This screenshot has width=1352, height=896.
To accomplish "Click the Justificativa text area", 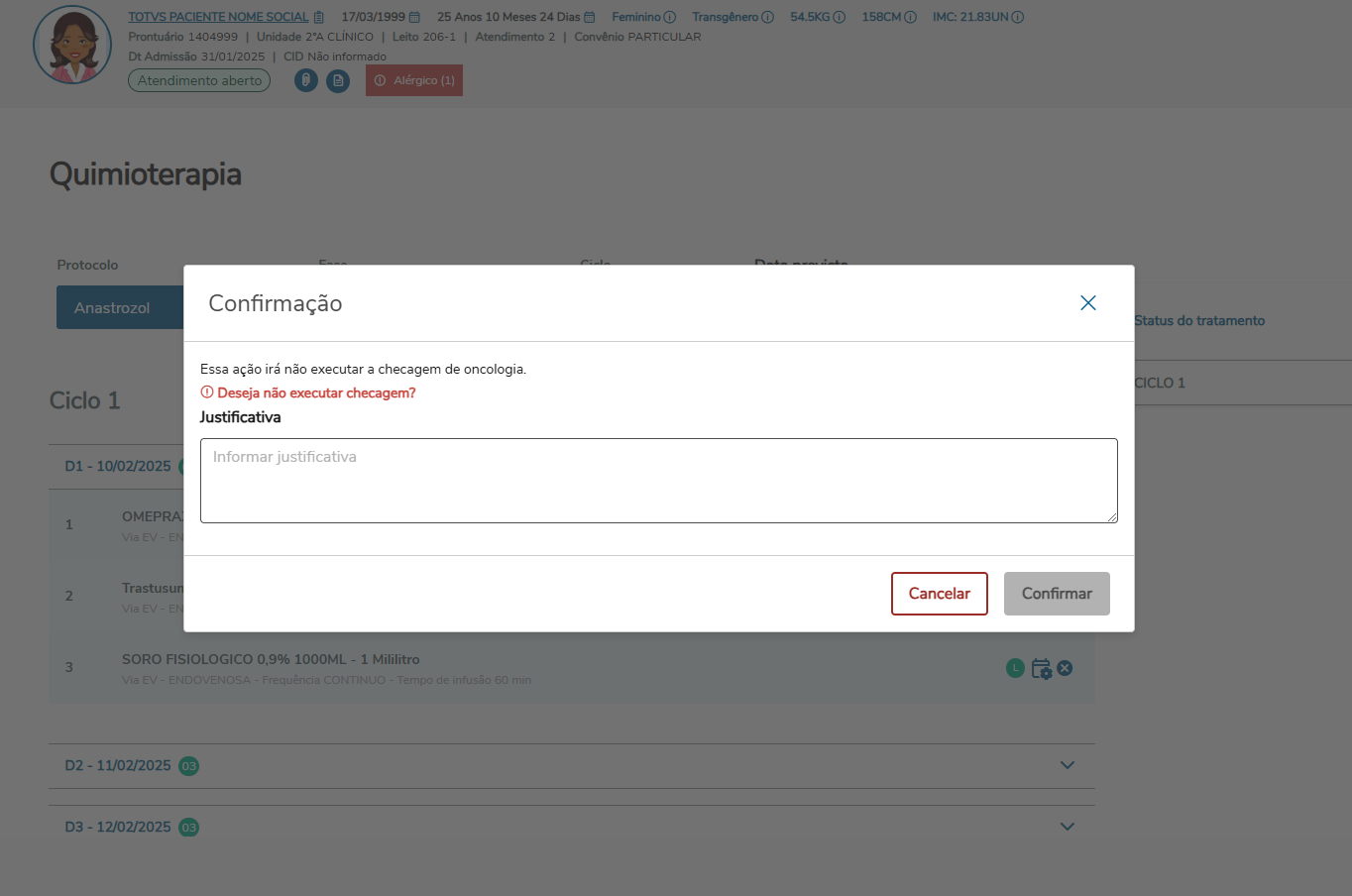I will click(658, 481).
